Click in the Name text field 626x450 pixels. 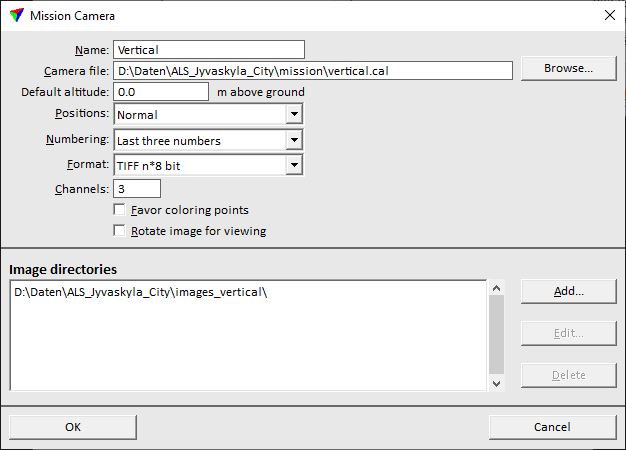[x=208, y=49]
